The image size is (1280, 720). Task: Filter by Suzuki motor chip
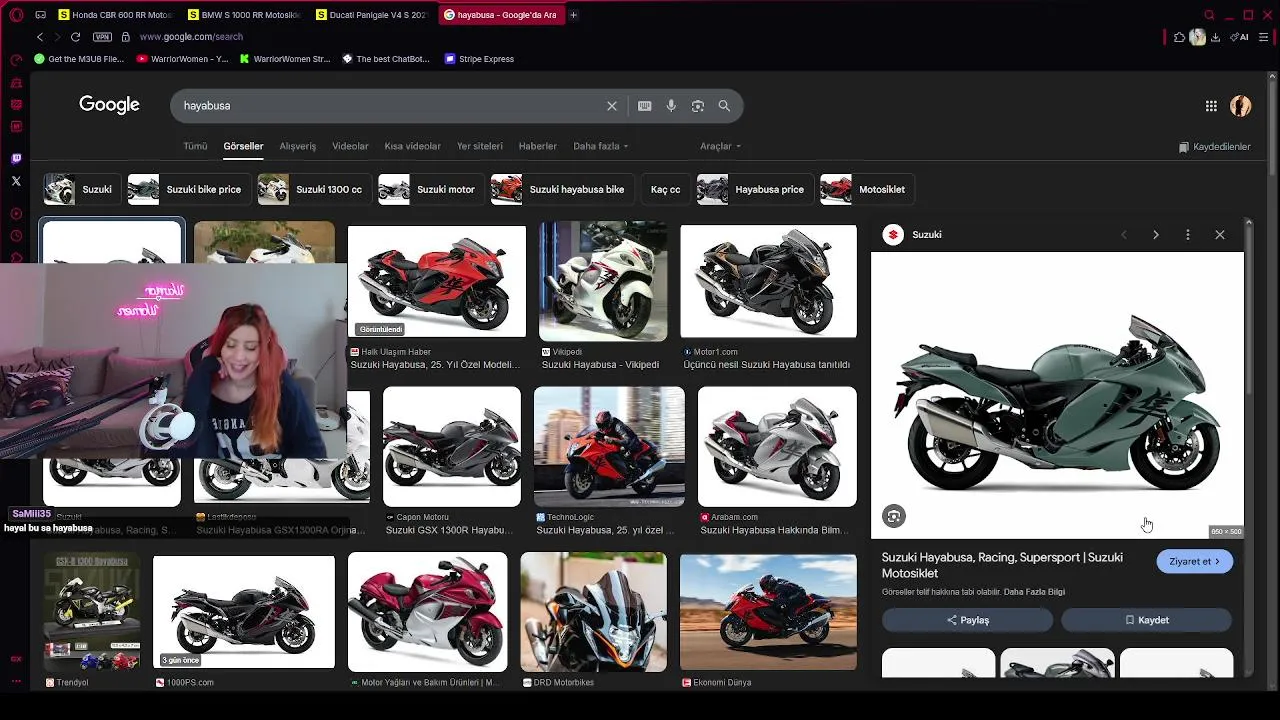point(429,189)
